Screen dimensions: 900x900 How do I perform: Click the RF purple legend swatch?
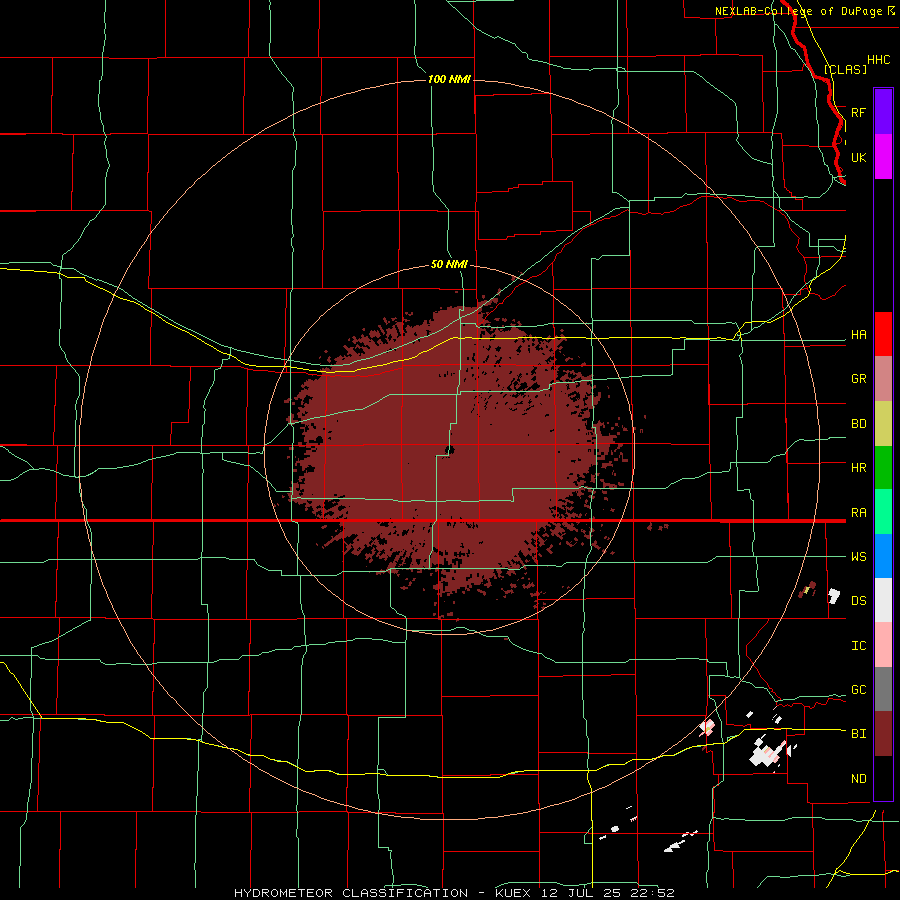(883, 112)
